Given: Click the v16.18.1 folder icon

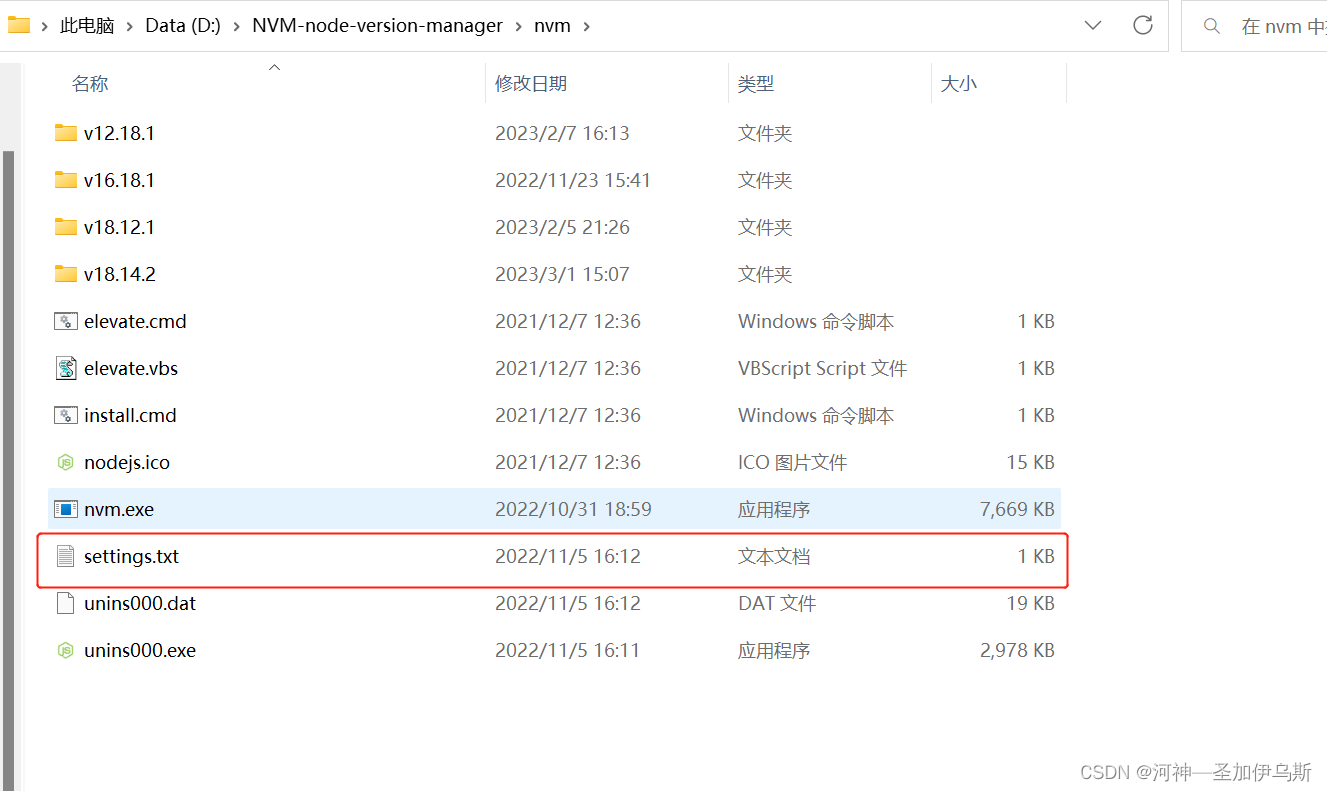Looking at the screenshot, I should click(66, 180).
